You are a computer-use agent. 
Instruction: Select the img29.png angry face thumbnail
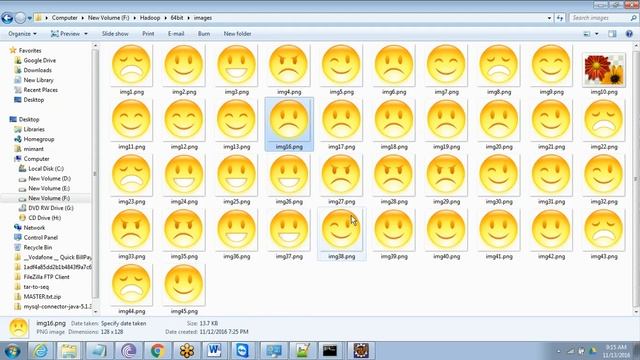pyautogui.click(x=446, y=175)
